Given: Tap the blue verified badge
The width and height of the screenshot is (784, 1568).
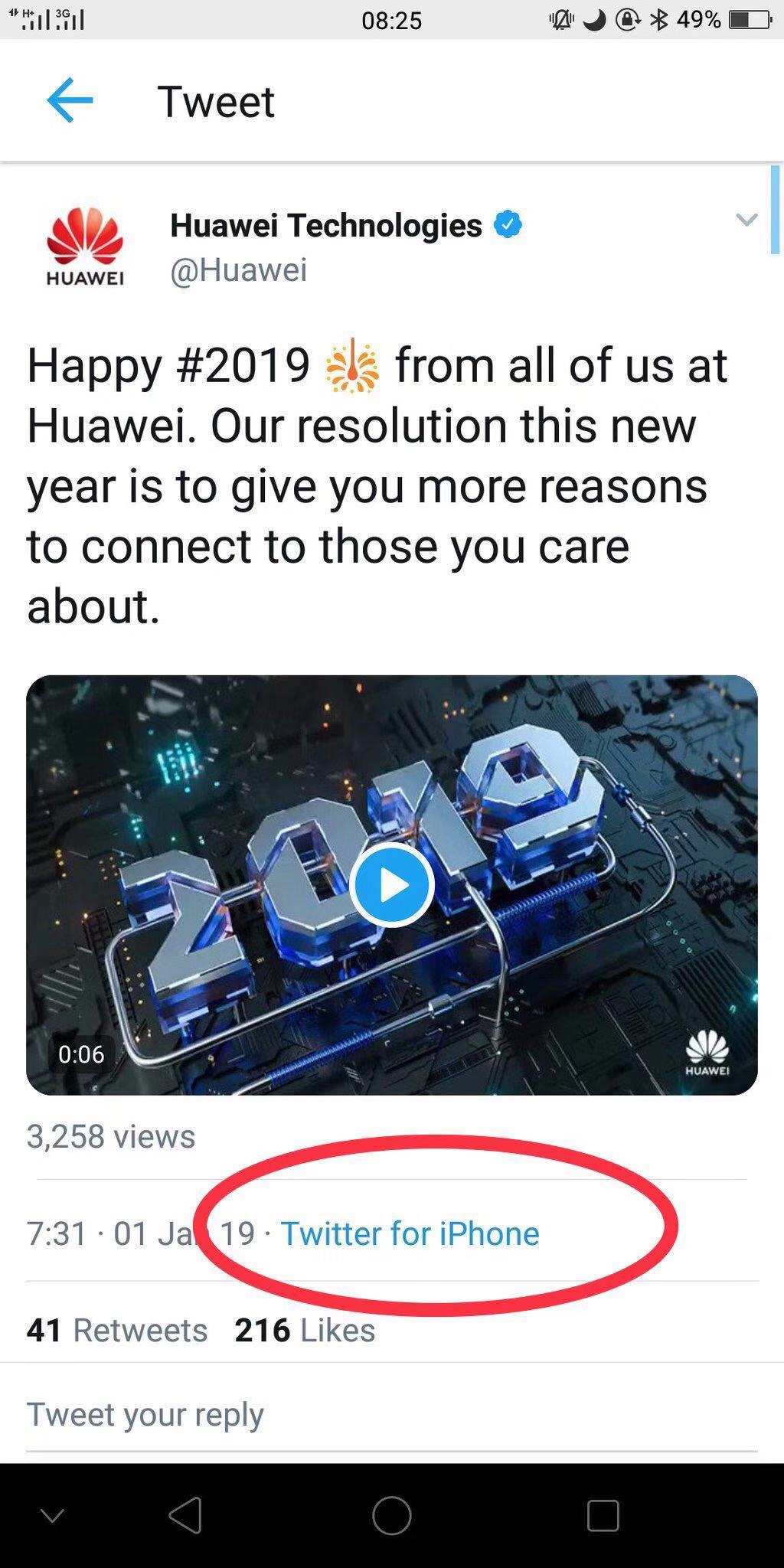Looking at the screenshot, I should click(508, 224).
